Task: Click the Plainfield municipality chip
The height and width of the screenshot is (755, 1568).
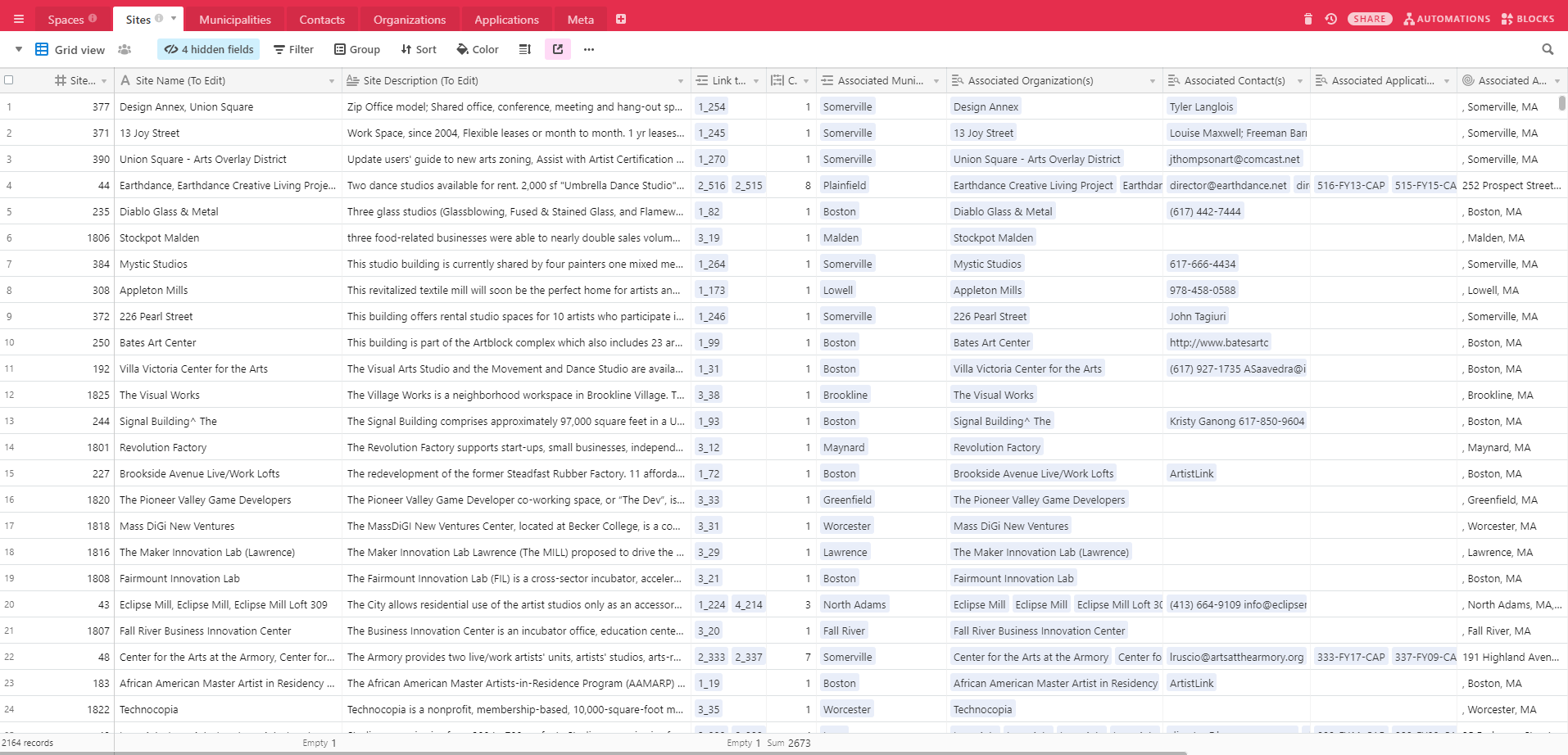Action: pyautogui.click(x=845, y=185)
